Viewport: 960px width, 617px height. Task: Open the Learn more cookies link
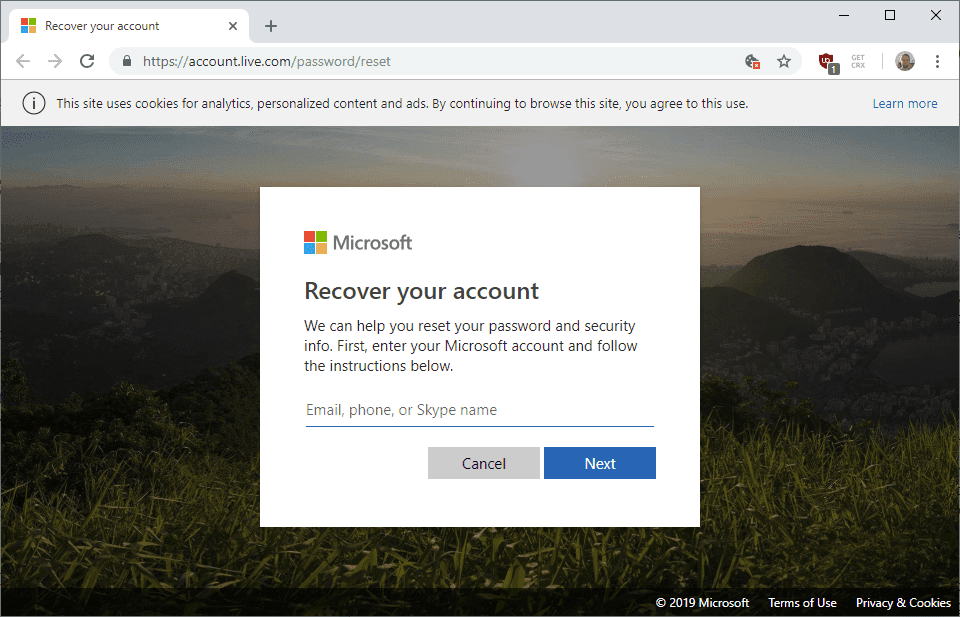[904, 104]
